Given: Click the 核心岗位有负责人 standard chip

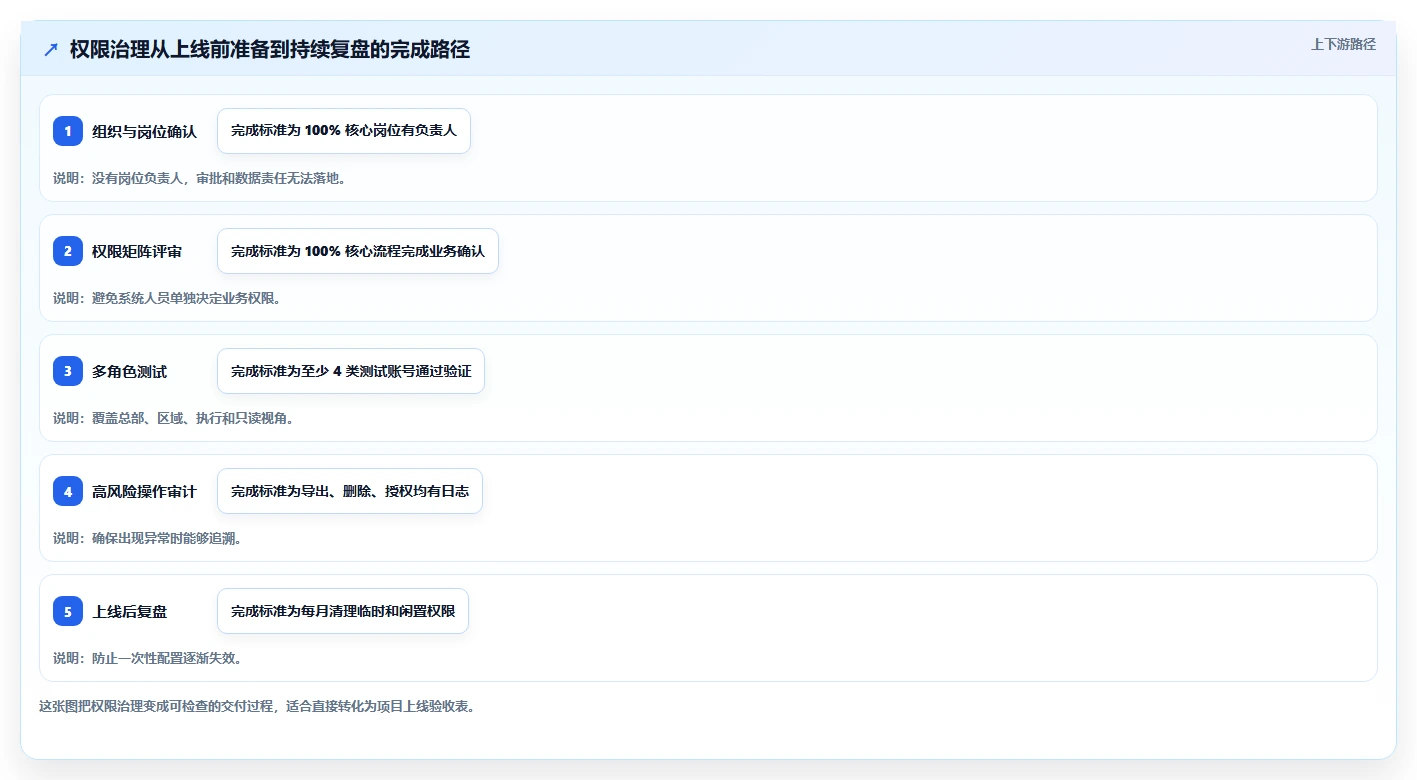Looking at the screenshot, I should [344, 131].
